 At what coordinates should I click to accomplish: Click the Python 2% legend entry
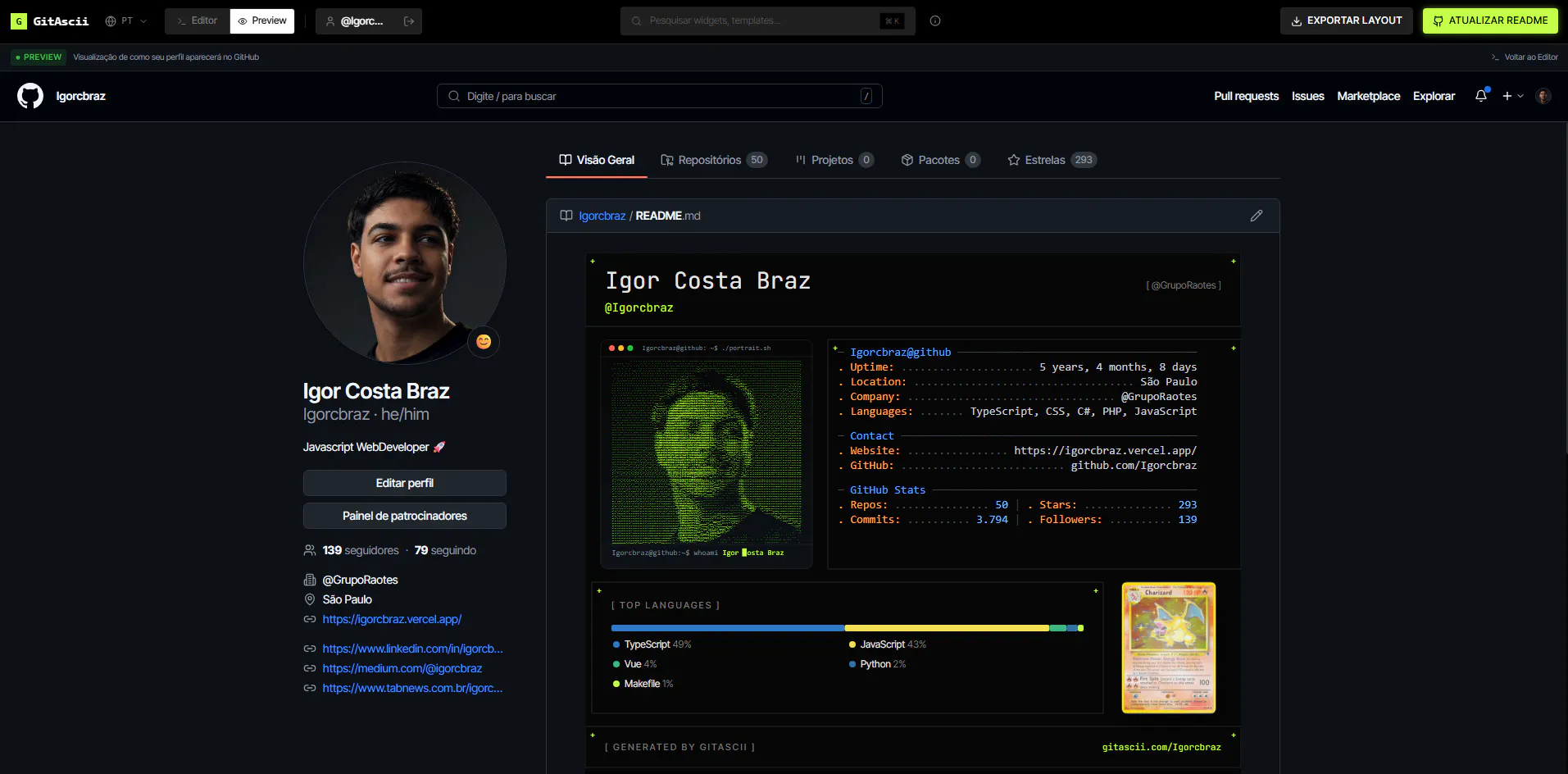878,664
